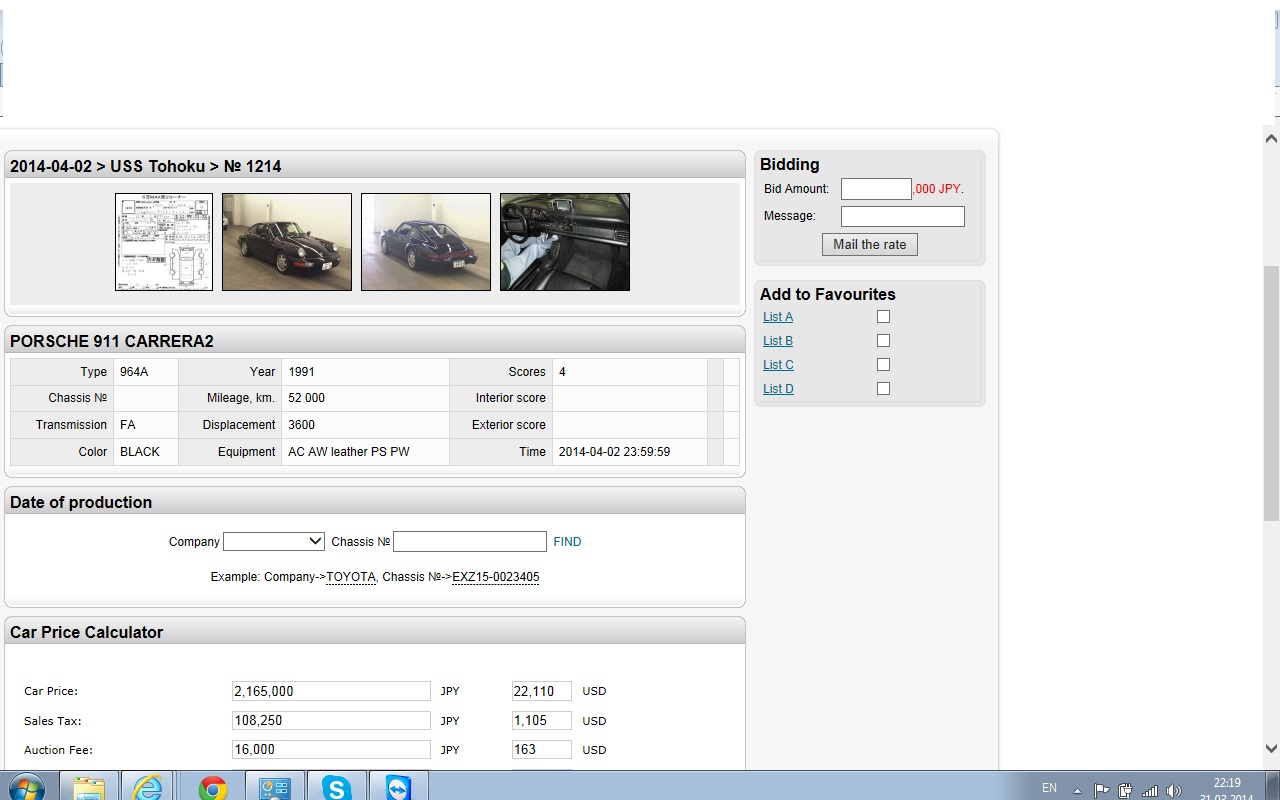This screenshot has height=800, width=1280.
Task: Select the displacement value '3600'
Action: point(301,425)
